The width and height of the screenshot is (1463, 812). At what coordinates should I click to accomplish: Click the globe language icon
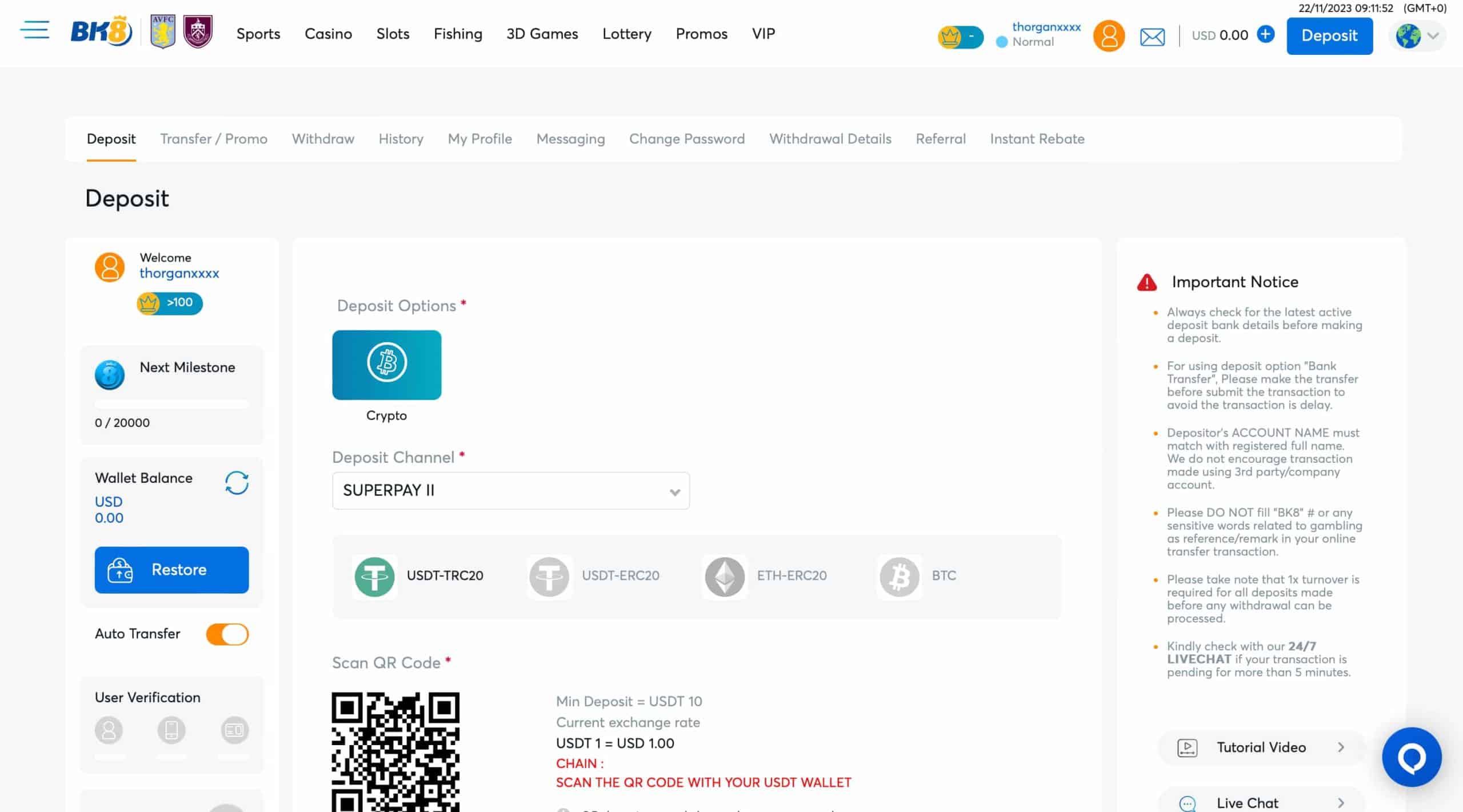(1408, 36)
